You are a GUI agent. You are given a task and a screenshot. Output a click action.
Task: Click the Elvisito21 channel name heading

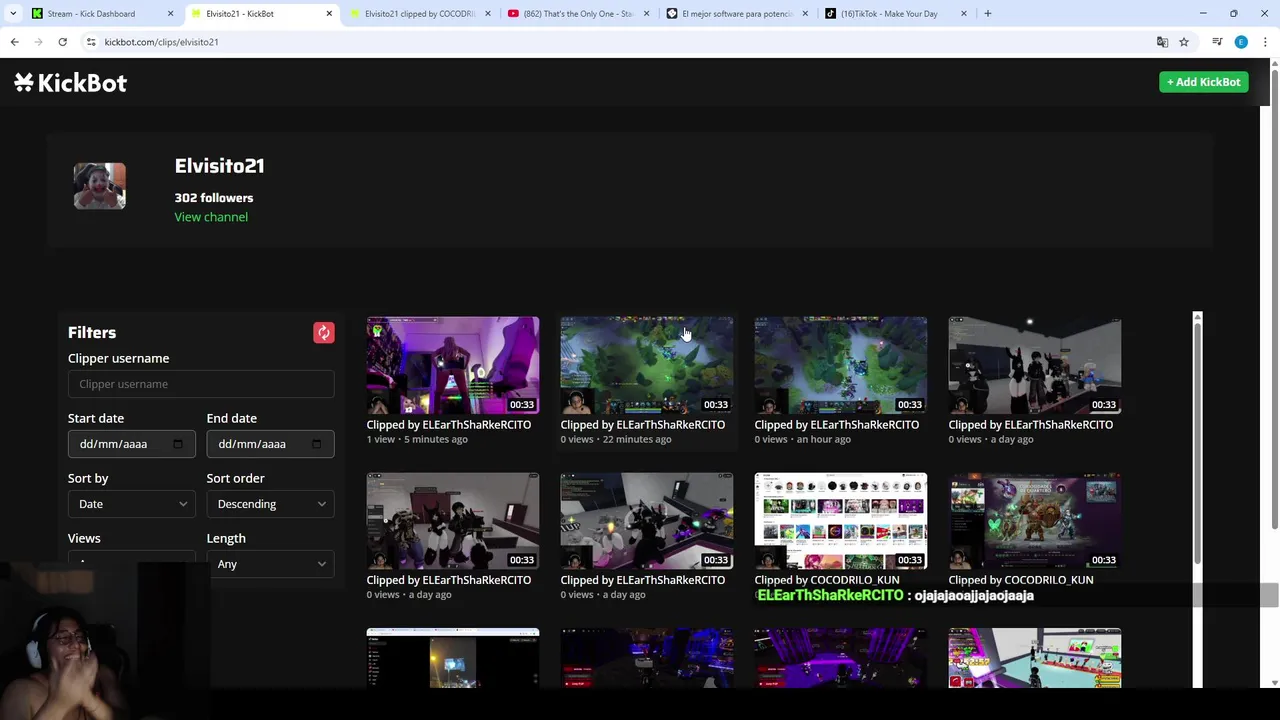[219, 166]
